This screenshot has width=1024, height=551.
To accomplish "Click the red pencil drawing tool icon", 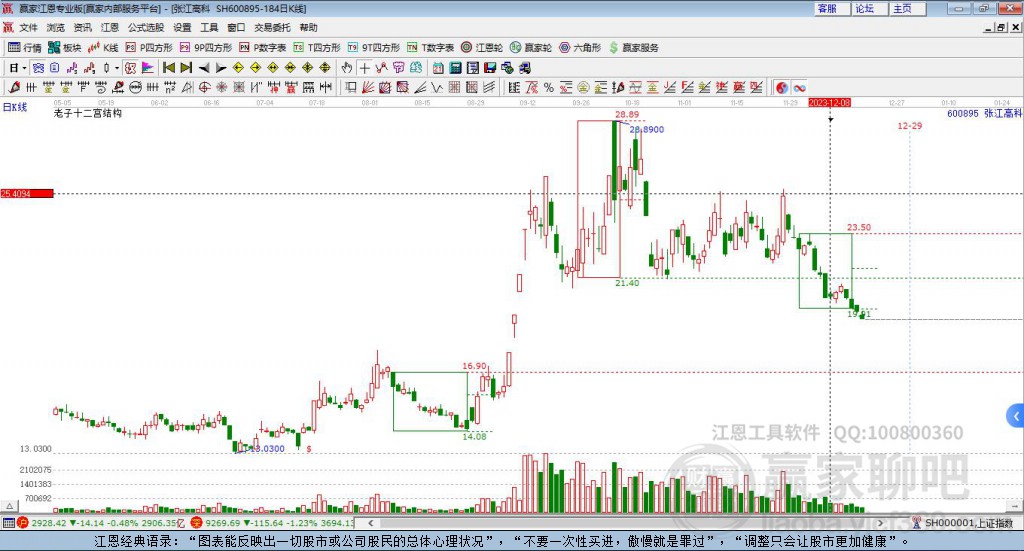I will pos(14,87).
